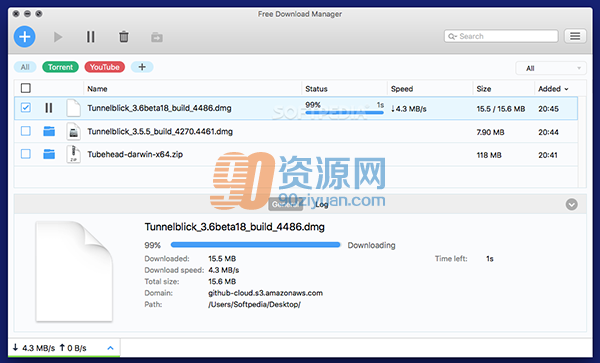Click 99% progress bar in Status column
This screenshot has width=600, height=363.
click(x=344, y=112)
